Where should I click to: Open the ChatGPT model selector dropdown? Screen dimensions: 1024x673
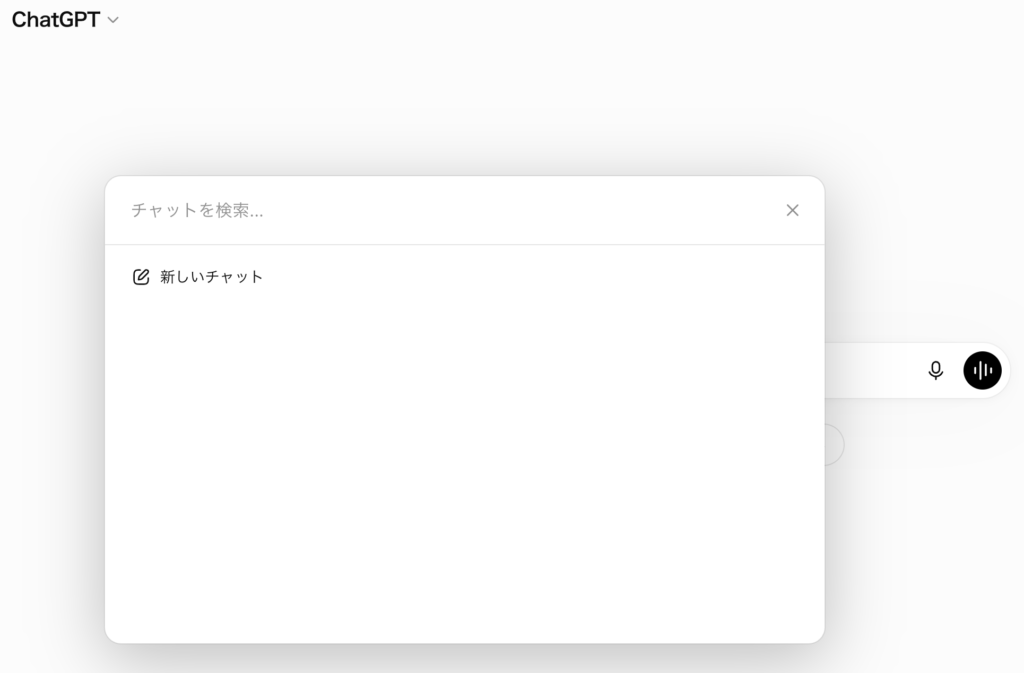pyautogui.click(x=65, y=20)
